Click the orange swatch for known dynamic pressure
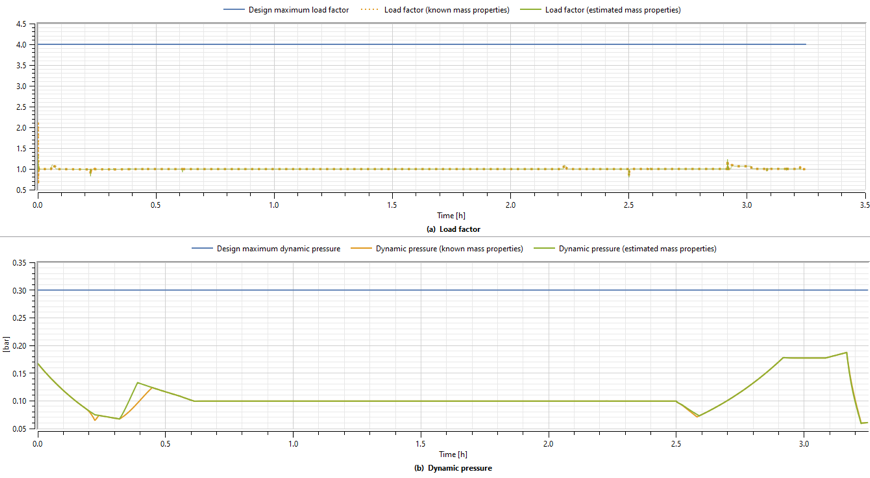This screenshot has height=478, width=870. point(359,248)
